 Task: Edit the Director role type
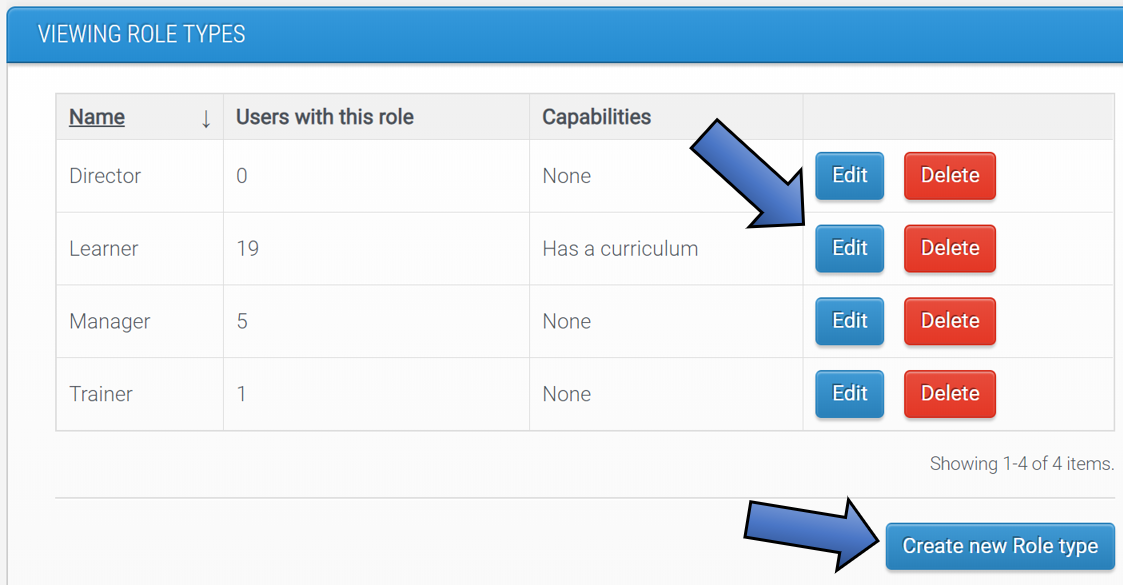pos(849,175)
